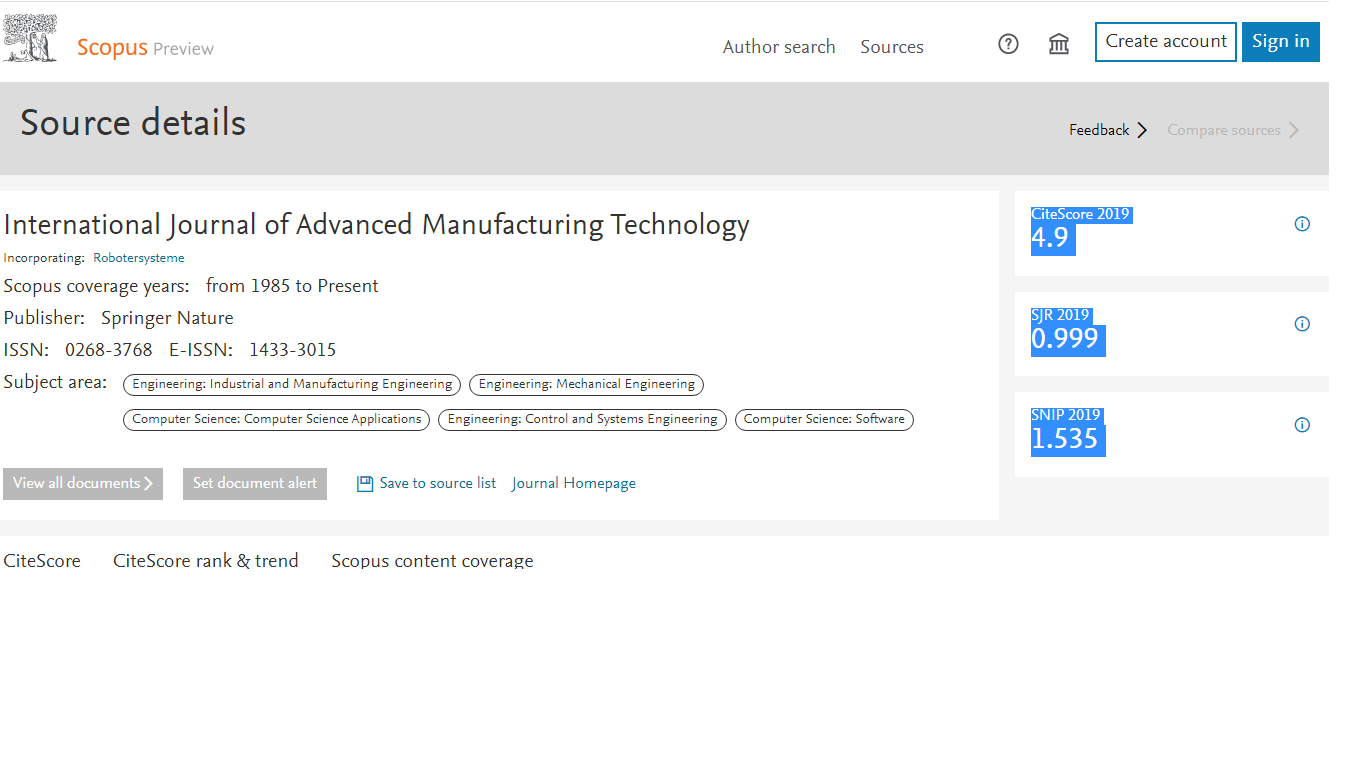Switch to the CiteScore tab
Image resolution: width=1366 pixels, height=768 pixels.
(42, 561)
